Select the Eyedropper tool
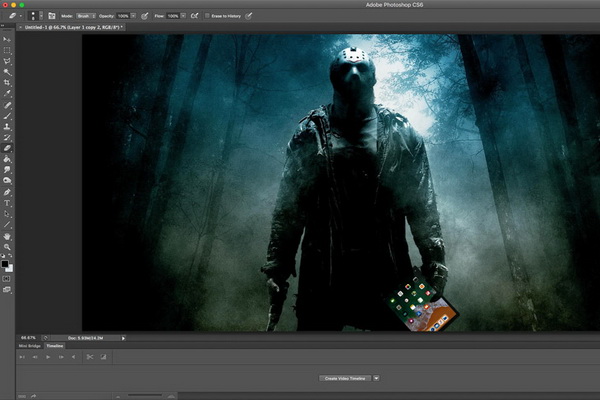 pyautogui.click(x=7, y=93)
